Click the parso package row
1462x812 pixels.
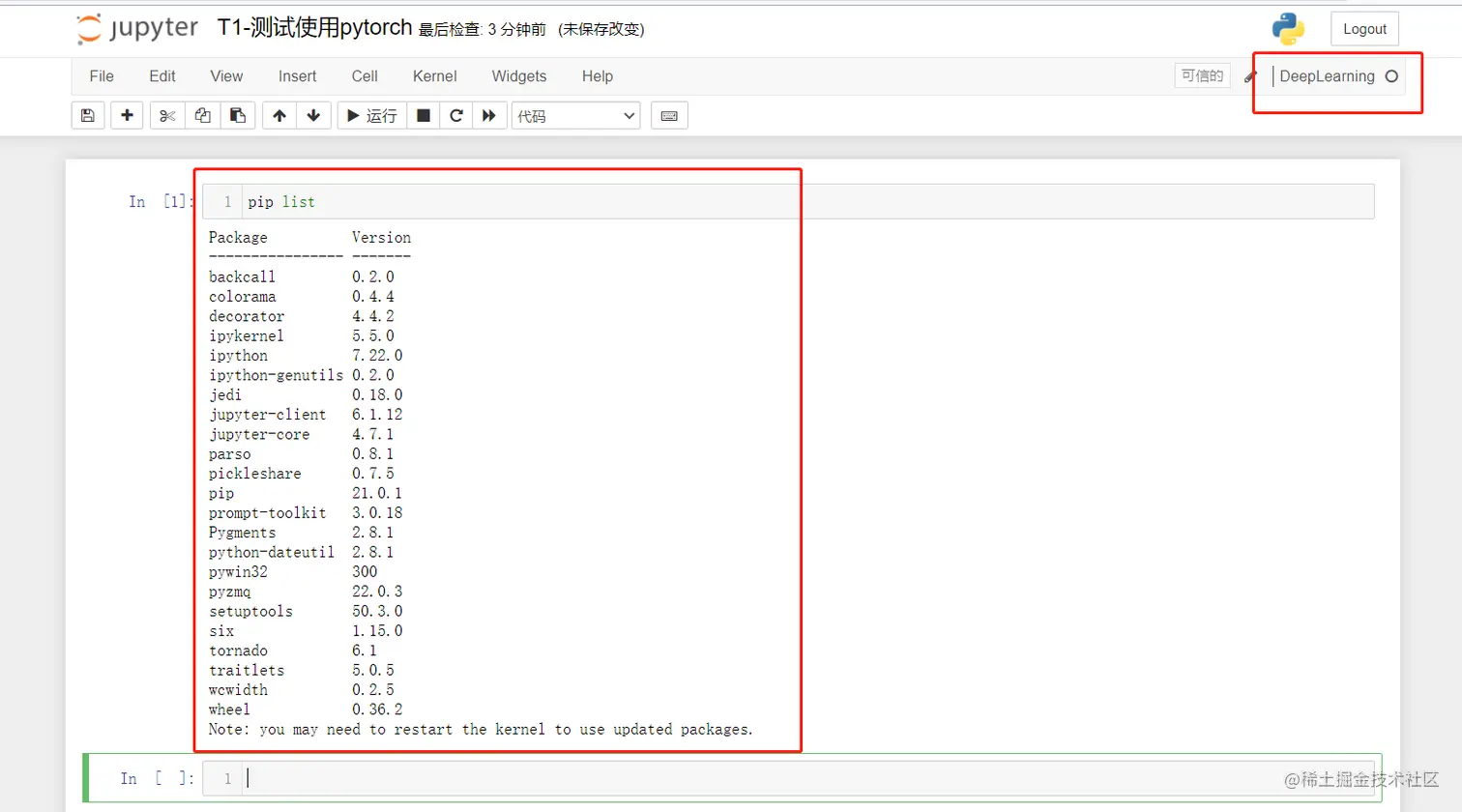point(302,454)
